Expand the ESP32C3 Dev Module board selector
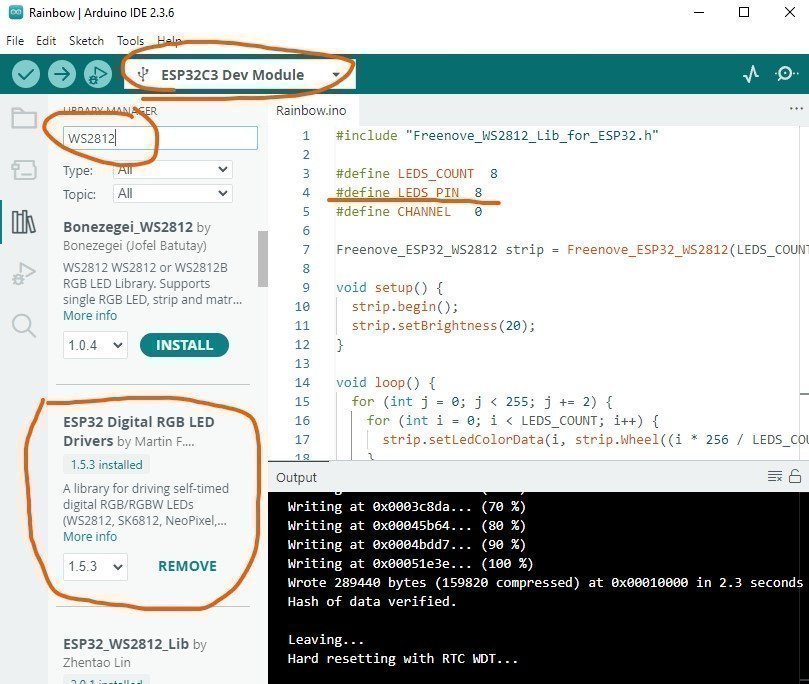 click(240, 75)
